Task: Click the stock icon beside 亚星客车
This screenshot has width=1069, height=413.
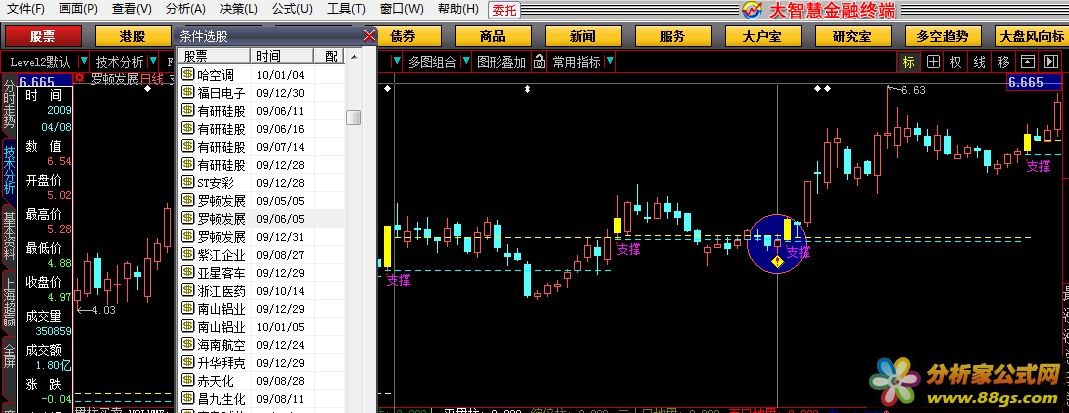Action: click(187, 272)
